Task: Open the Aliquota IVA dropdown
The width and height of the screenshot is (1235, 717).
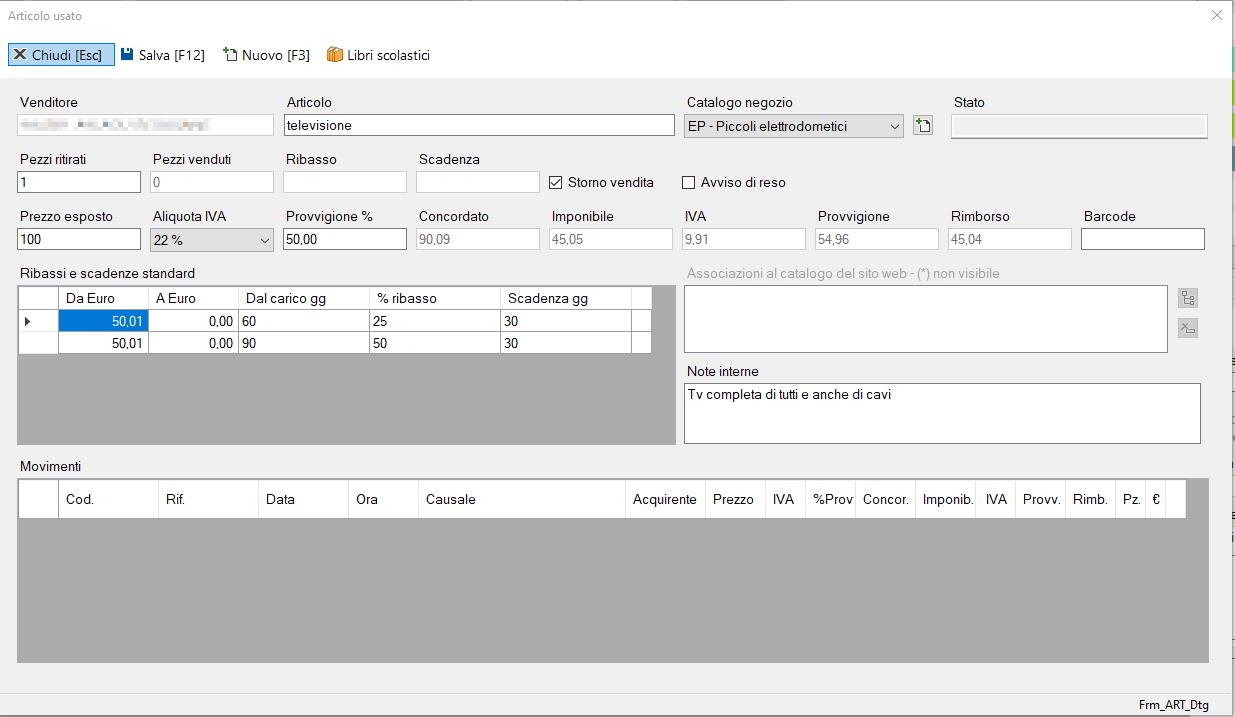Action: [264, 240]
